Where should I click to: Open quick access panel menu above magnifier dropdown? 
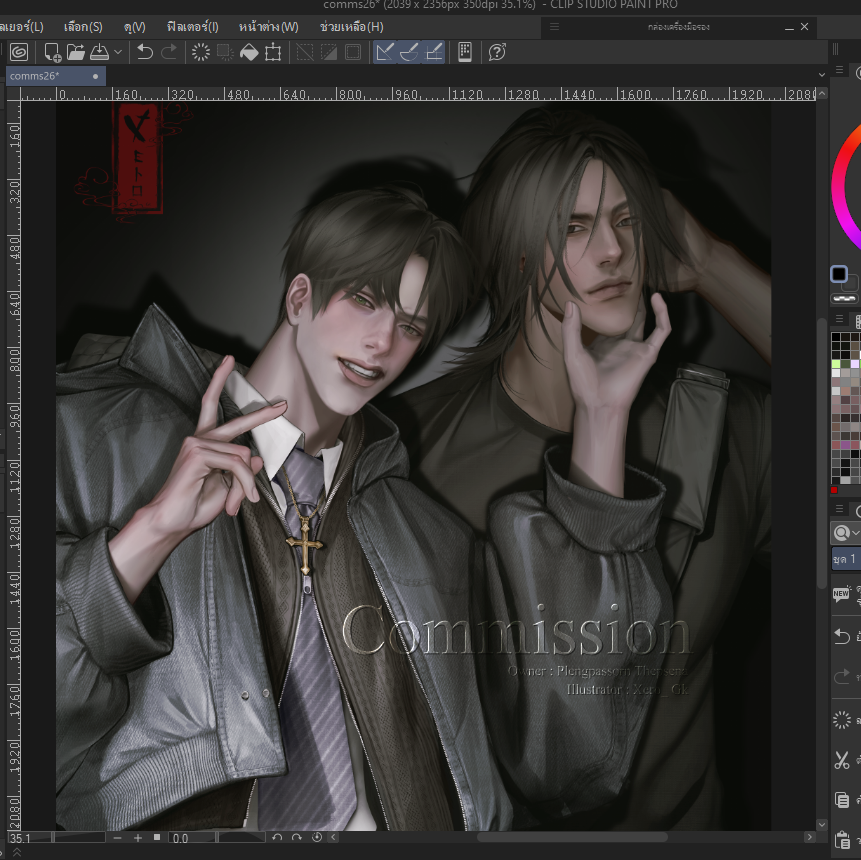point(839,509)
